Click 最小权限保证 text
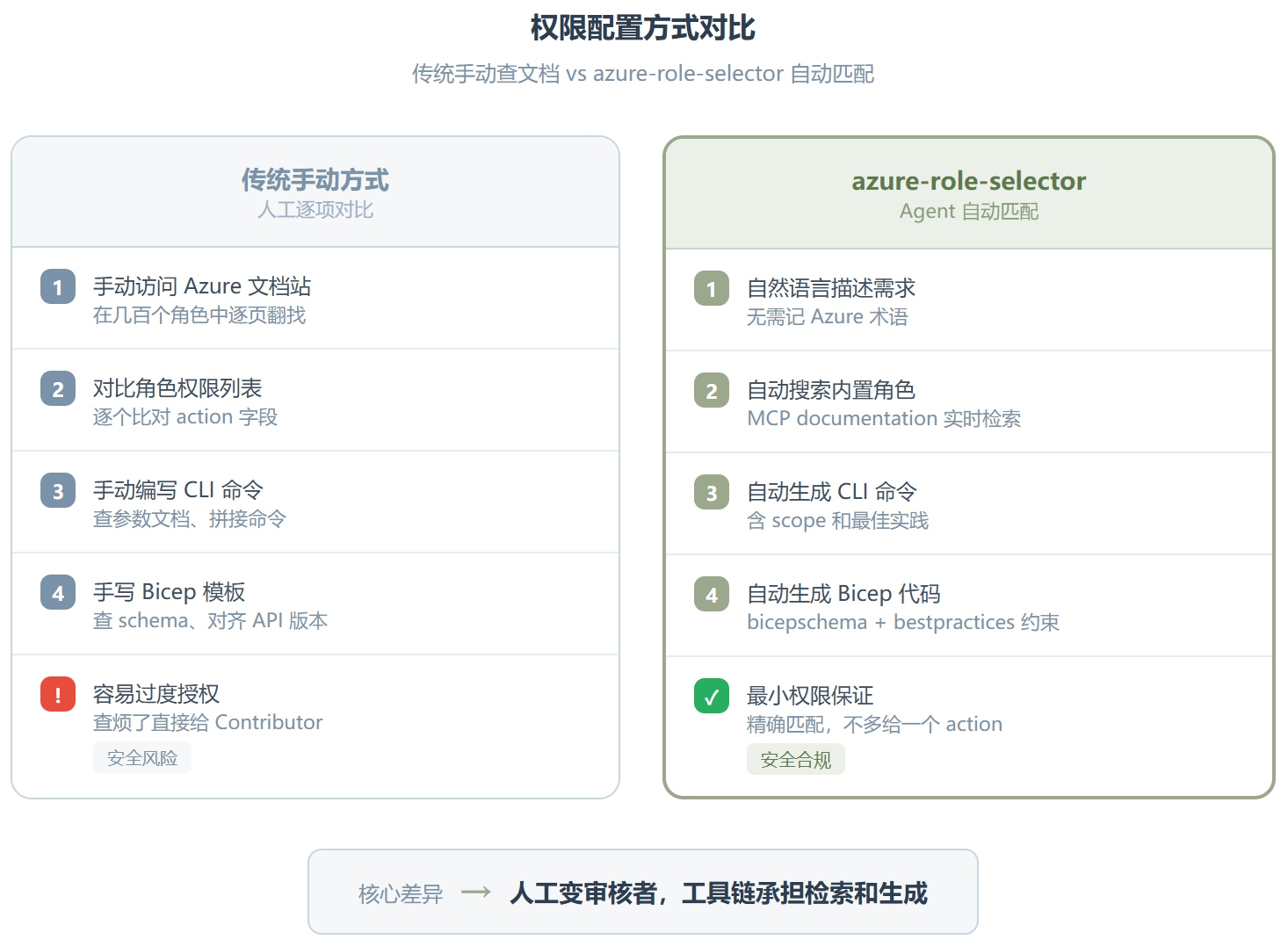This screenshot has width=1288, height=947. 810,696
